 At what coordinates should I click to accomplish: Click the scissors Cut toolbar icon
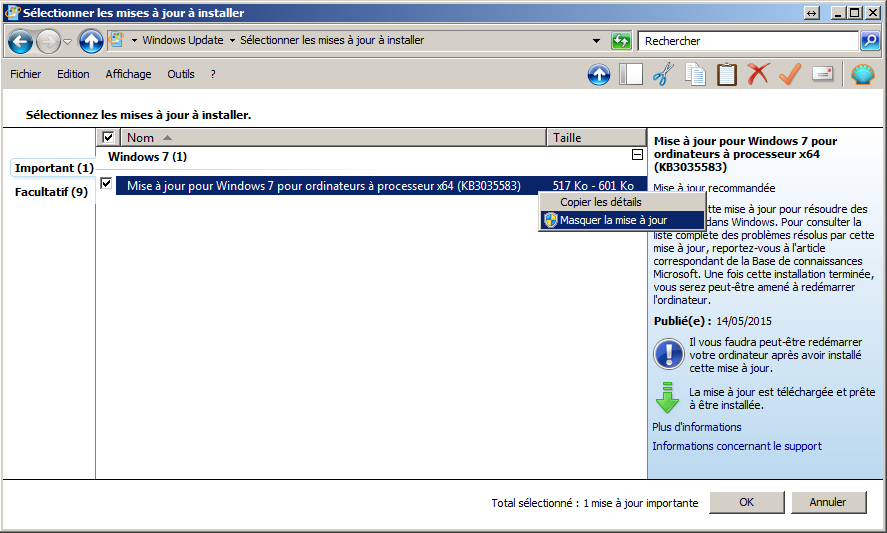pyautogui.click(x=663, y=74)
